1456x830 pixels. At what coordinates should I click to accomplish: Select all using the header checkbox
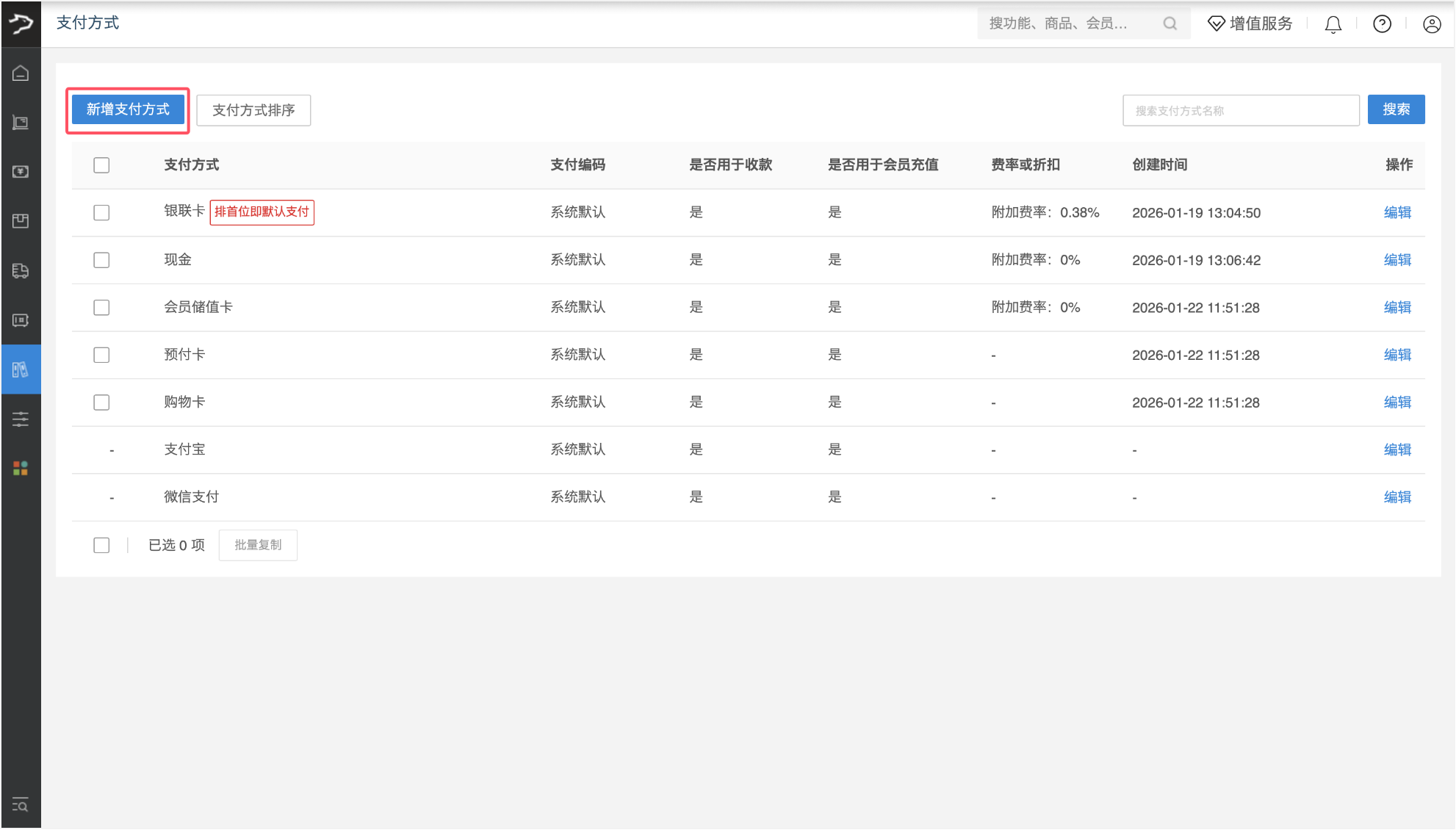pos(101,165)
